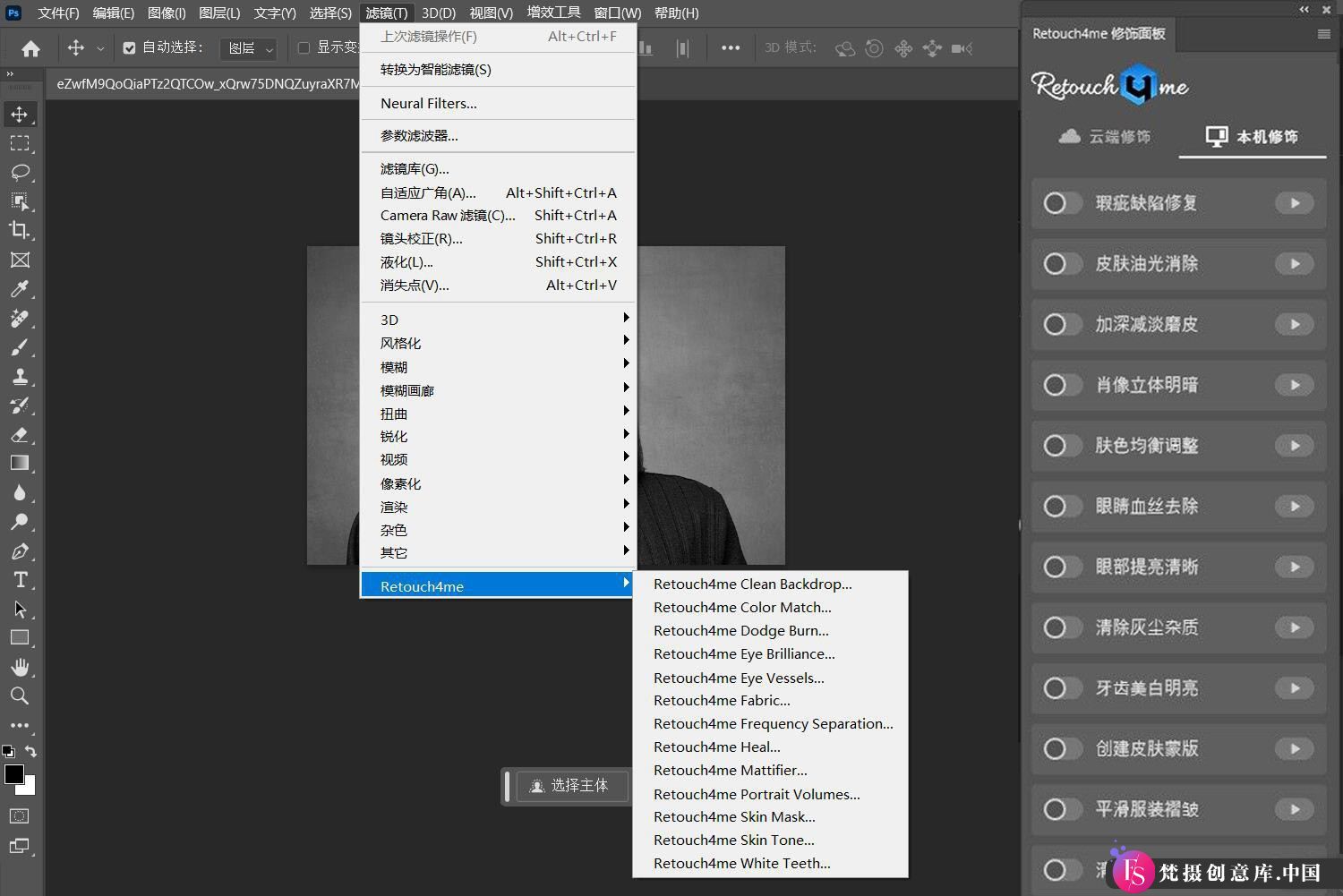Enable the 皮肤油光消除 switch
This screenshot has height=896, width=1343.
[1062, 264]
